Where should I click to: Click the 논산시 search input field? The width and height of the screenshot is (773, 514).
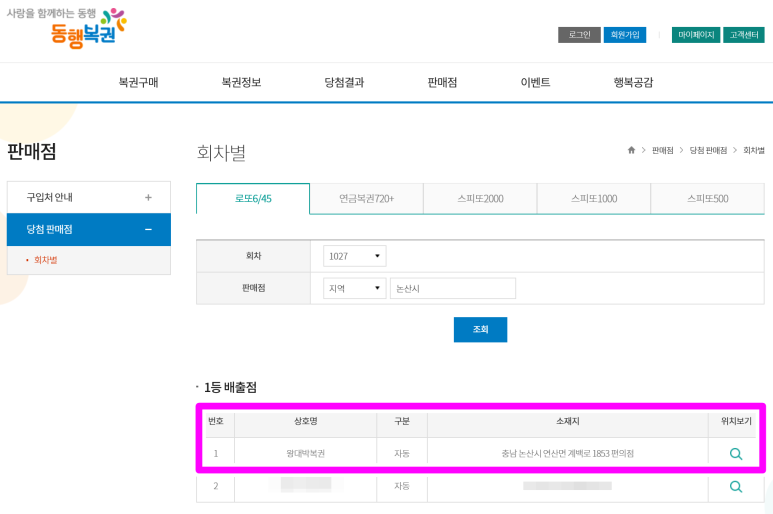click(453, 288)
